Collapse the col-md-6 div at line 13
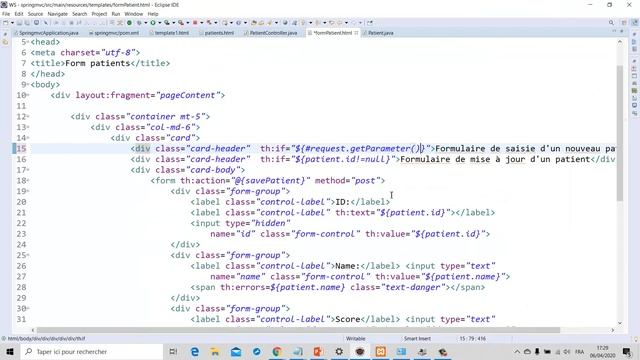 click(x=28, y=127)
